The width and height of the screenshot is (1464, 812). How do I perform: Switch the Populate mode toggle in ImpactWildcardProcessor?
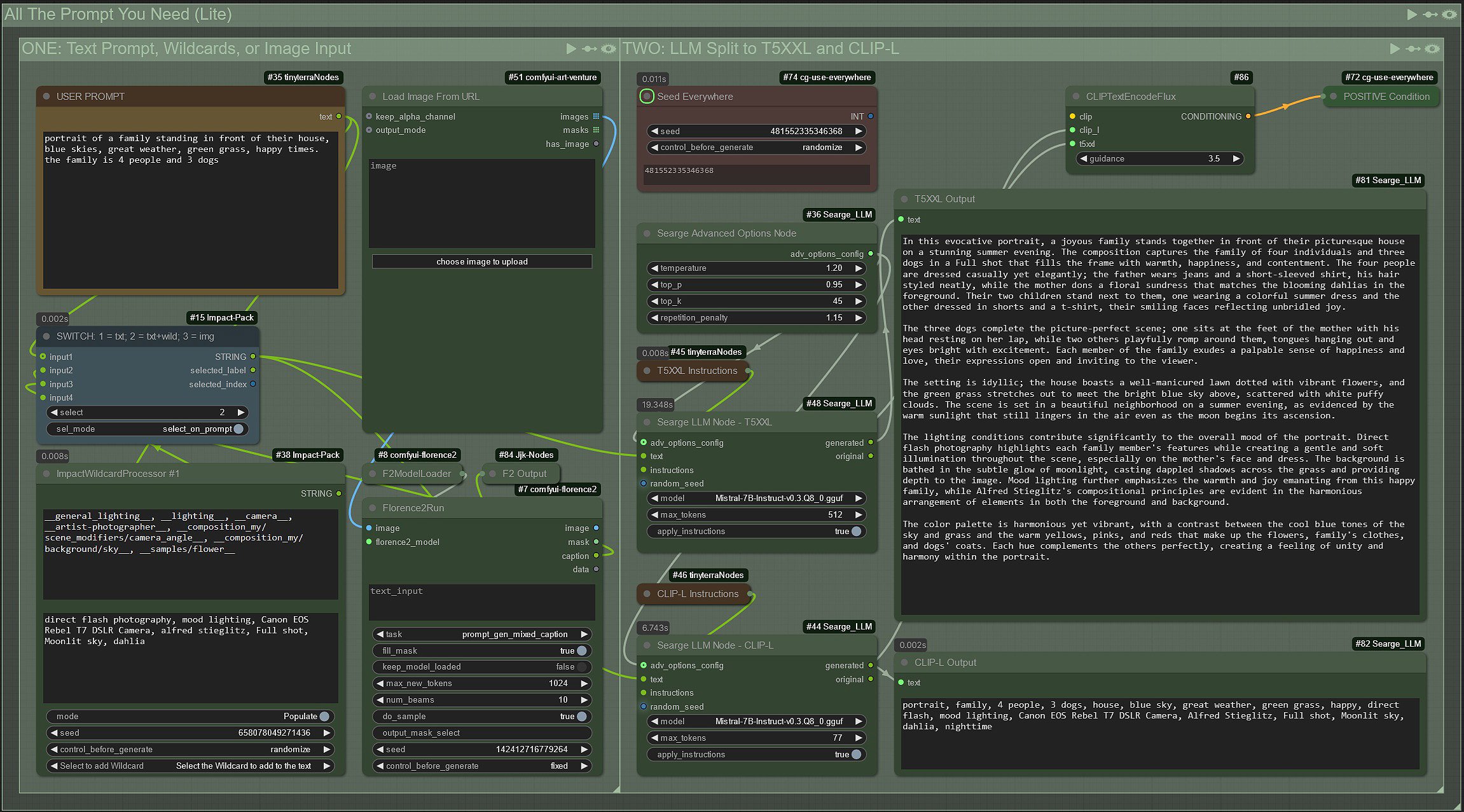tap(324, 717)
